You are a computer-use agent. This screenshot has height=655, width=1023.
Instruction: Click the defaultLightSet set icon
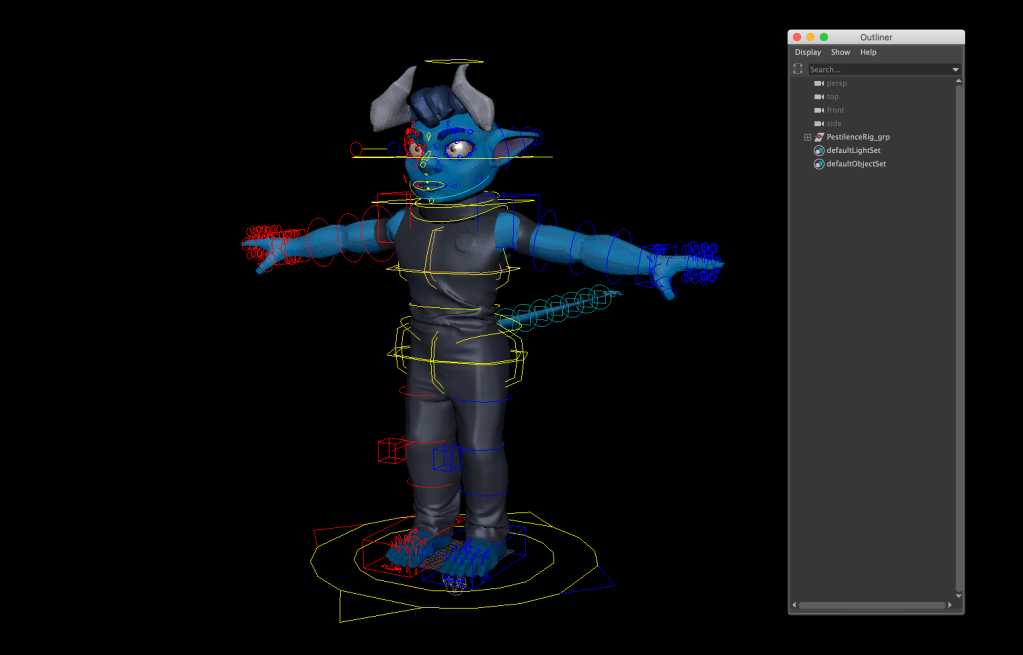819,150
